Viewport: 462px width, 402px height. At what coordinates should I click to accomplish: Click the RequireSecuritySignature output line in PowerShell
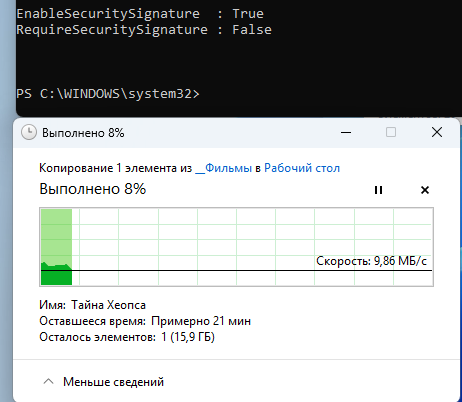pyautogui.click(x=144, y=30)
